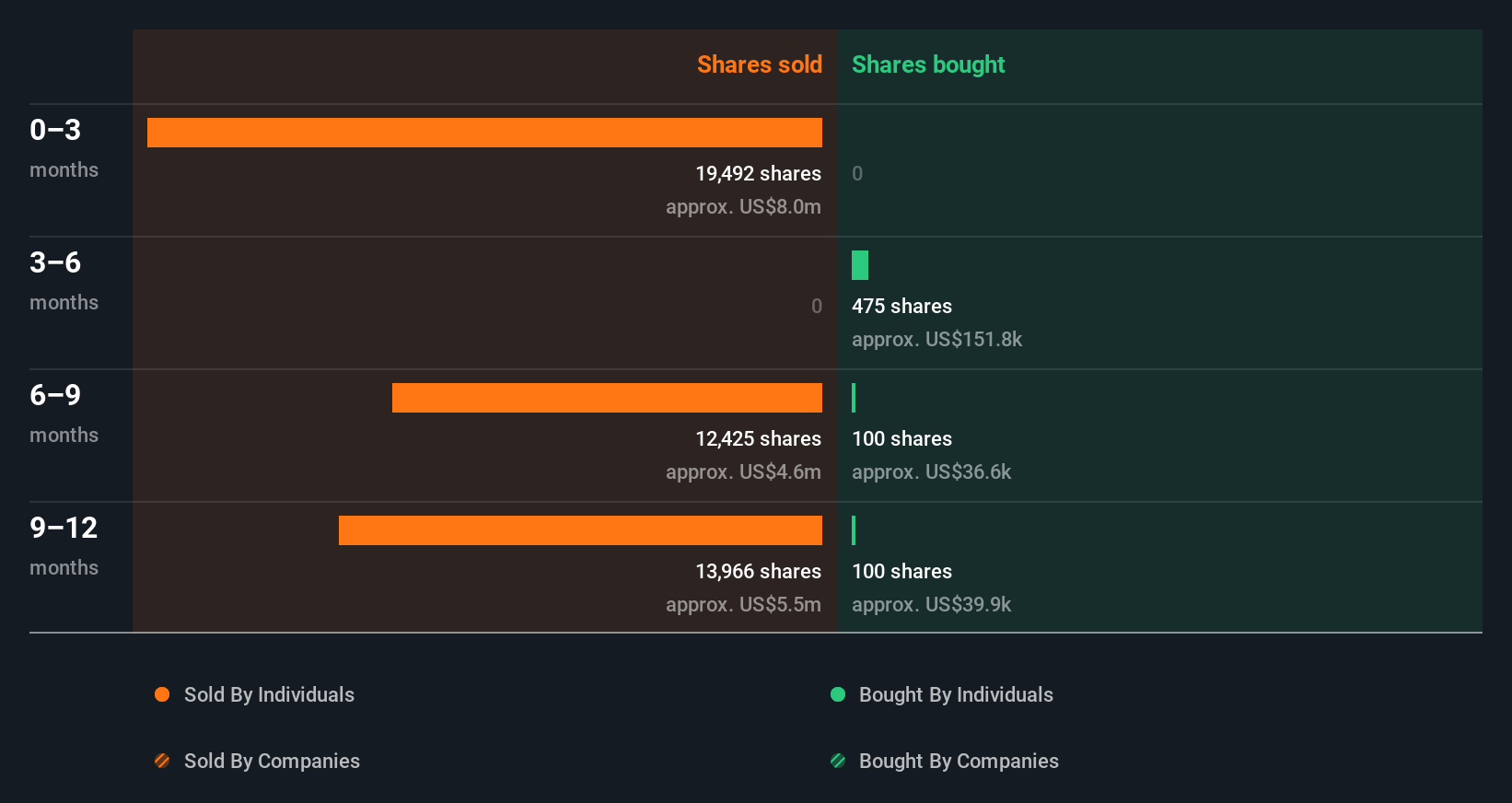Viewport: 1512px width, 803px height.
Task: Select the 3–6 months green bought bar
Action: click(x=860, y=265)
